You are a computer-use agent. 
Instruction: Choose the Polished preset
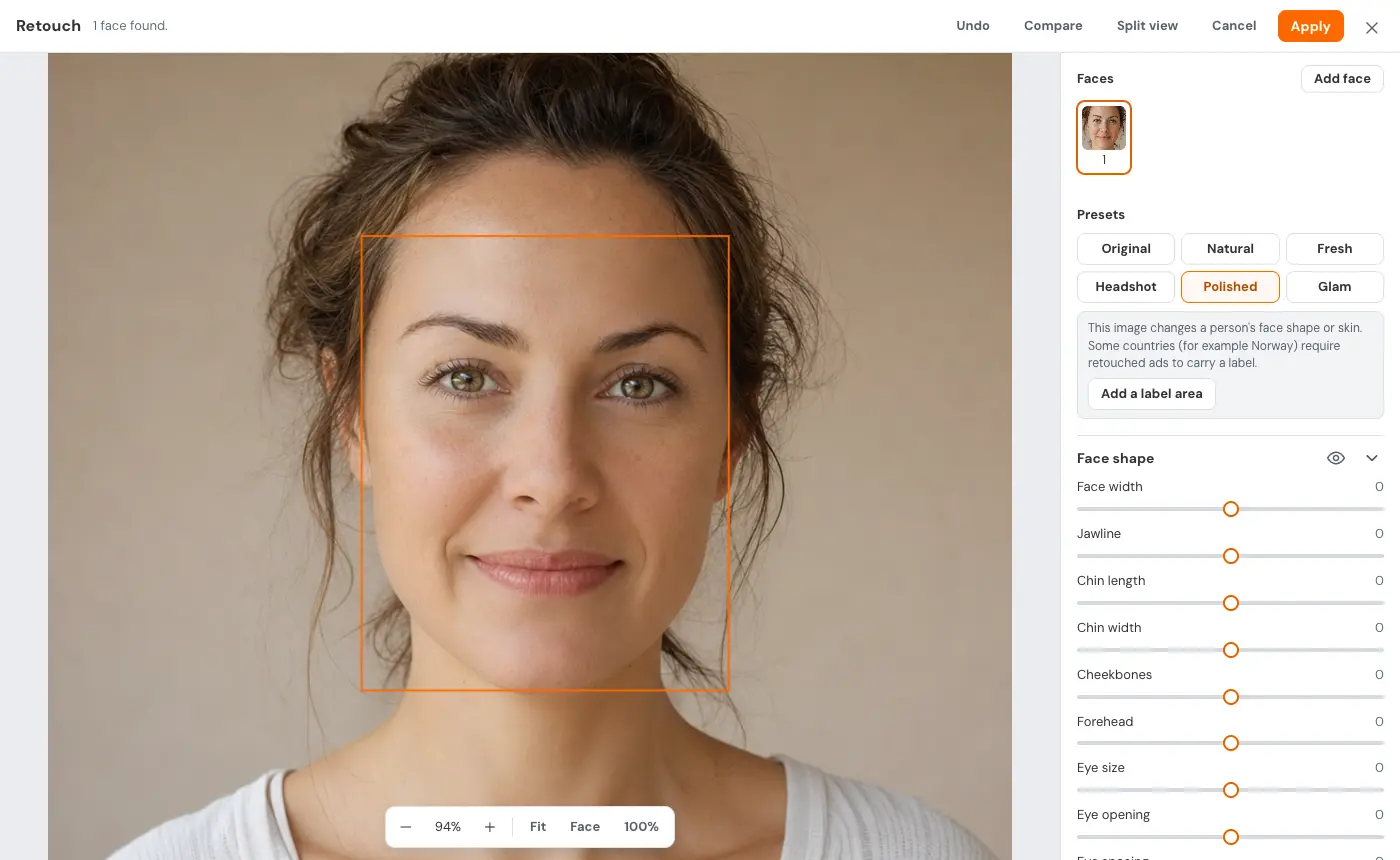1230,287
